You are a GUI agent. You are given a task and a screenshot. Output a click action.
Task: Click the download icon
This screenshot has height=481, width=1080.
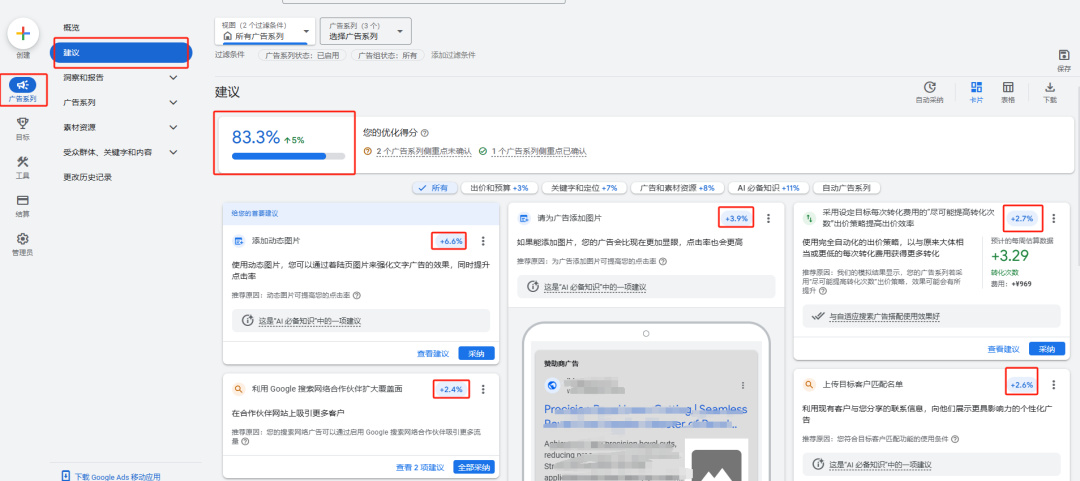pyautogui.click(x=1050, y=87)
